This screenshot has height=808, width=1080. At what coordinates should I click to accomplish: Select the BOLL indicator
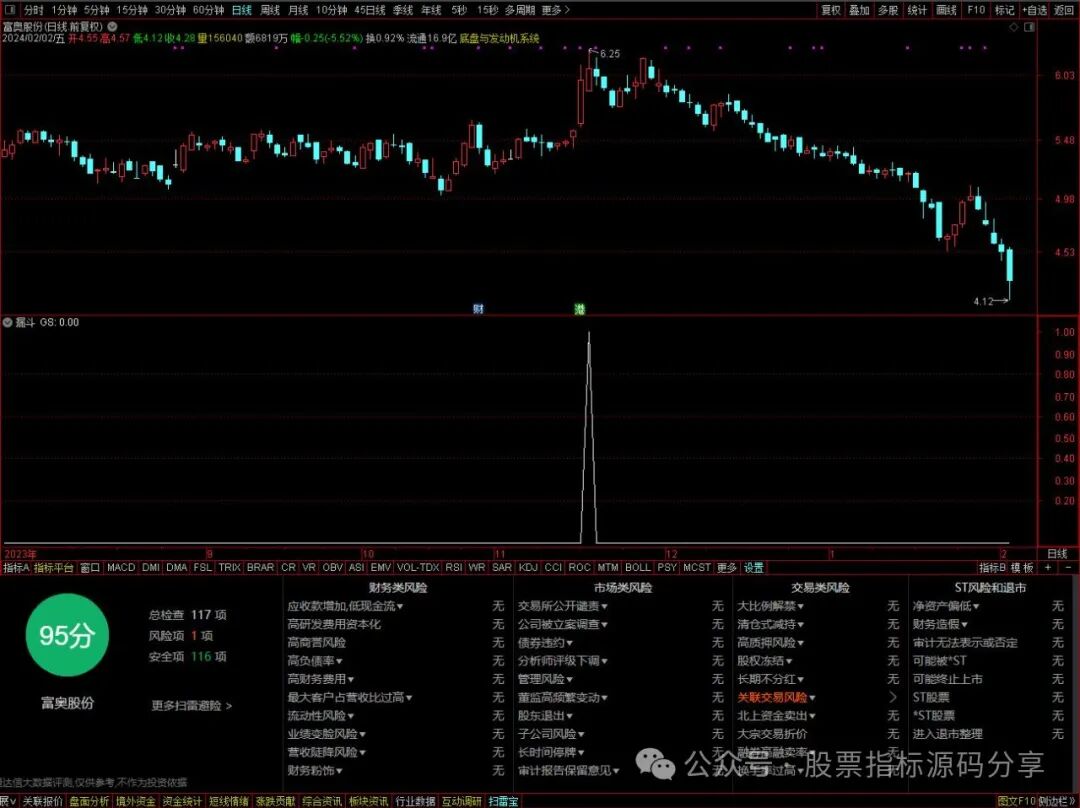[x=638, y=568]
